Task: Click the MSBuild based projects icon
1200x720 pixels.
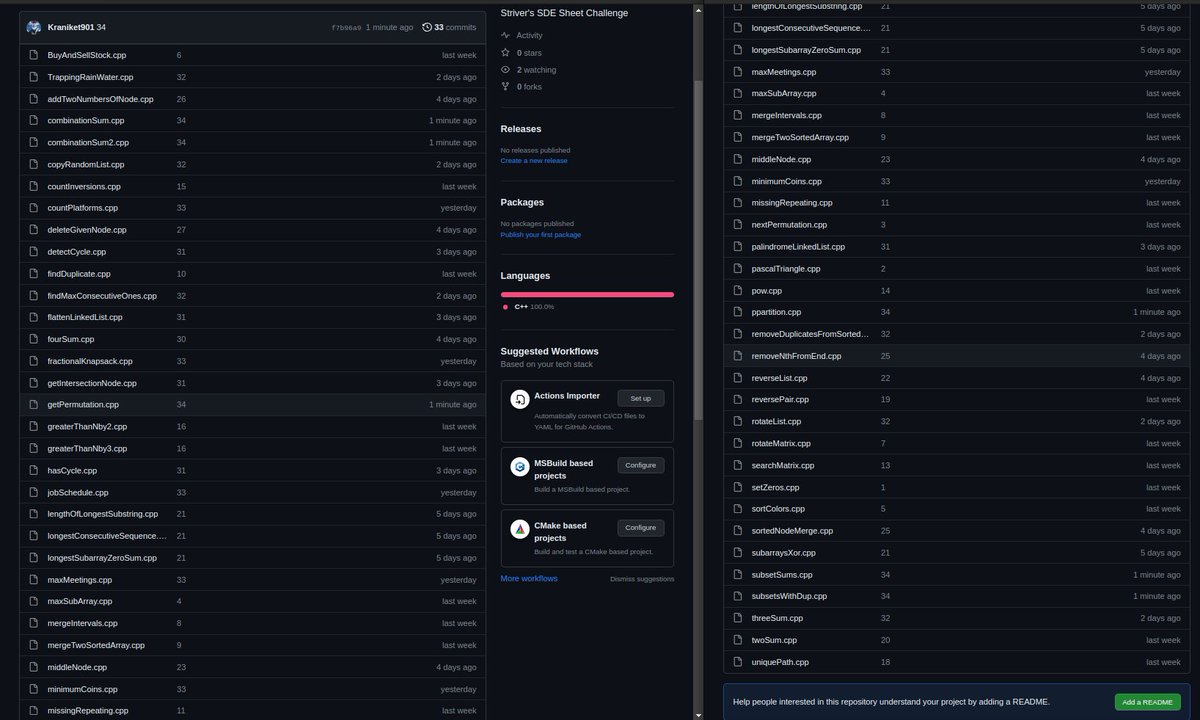Action: pyautogui.click(x=519, y=467)
